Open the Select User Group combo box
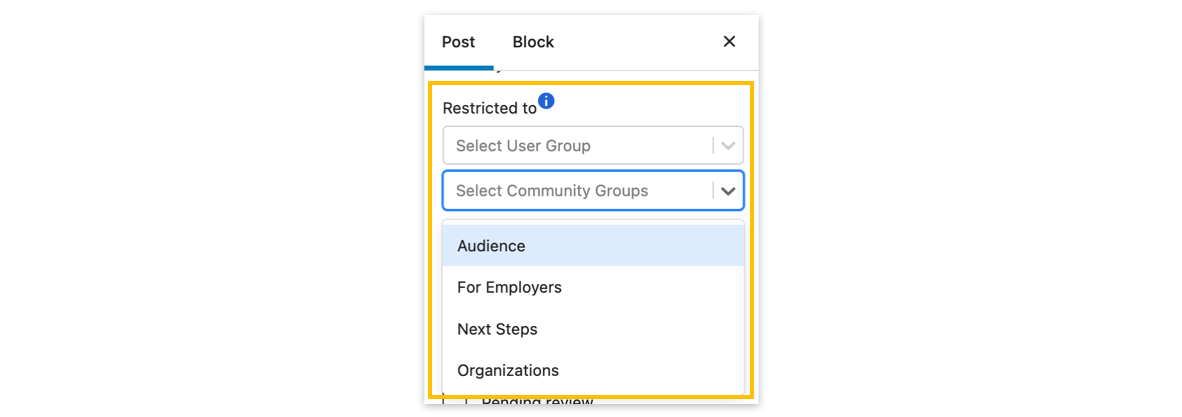1182x417 pixels. coord(580,146)
